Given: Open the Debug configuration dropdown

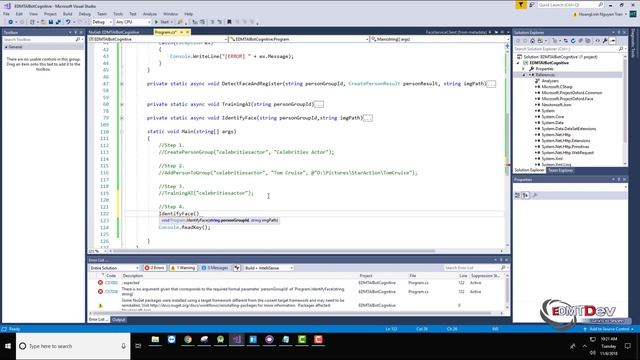Looking at the screenshot, I should 102,22.
